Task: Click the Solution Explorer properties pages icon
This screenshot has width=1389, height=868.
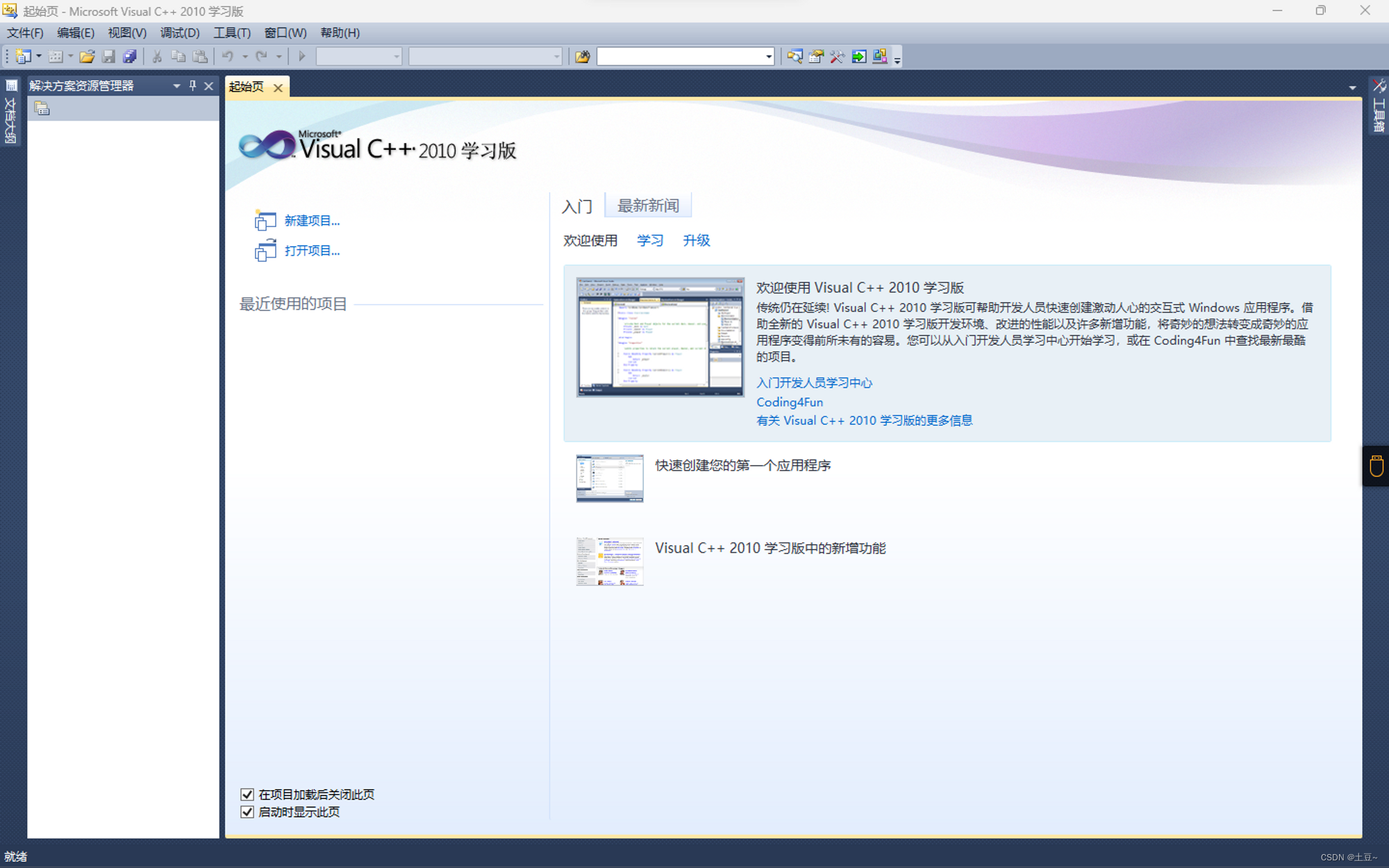Action: click(x=42, y=109)
